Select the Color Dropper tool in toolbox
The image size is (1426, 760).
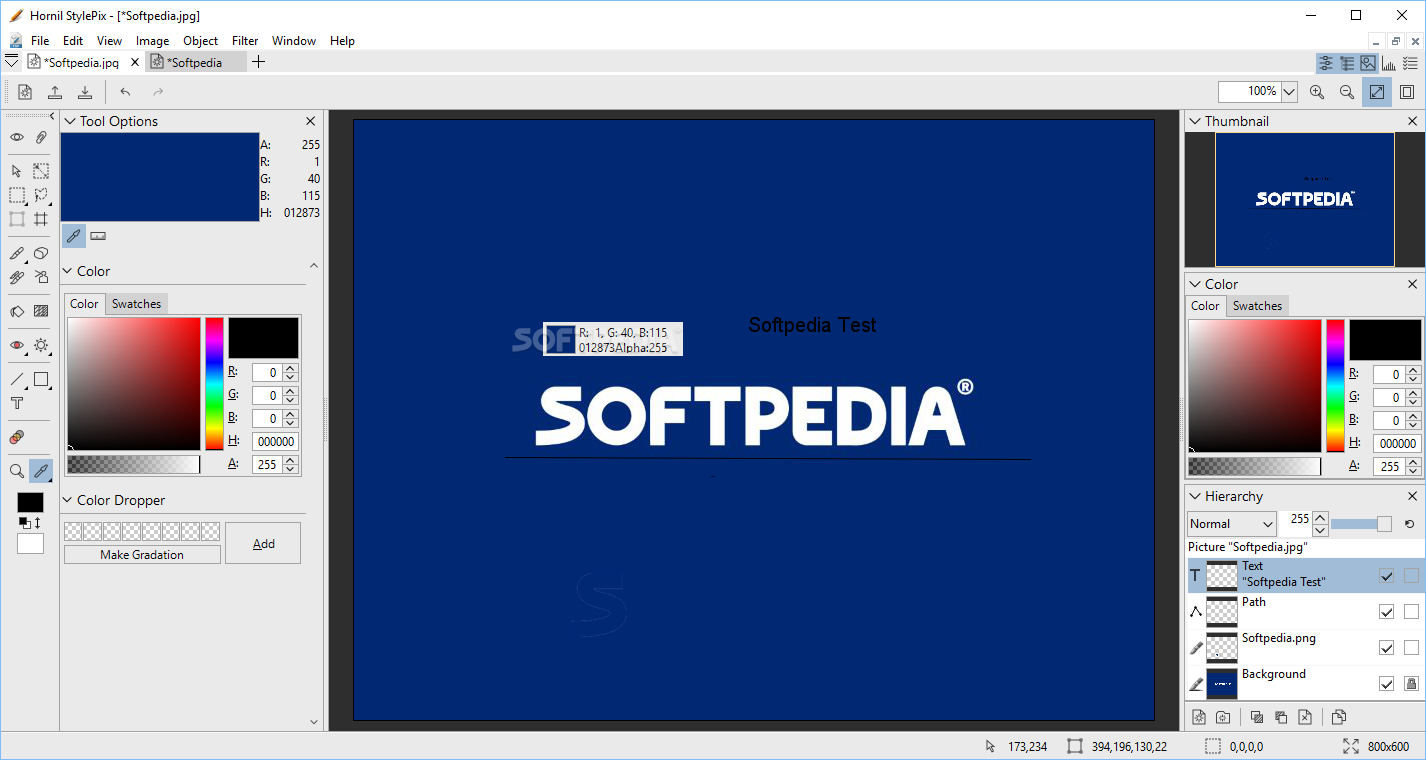41,470
